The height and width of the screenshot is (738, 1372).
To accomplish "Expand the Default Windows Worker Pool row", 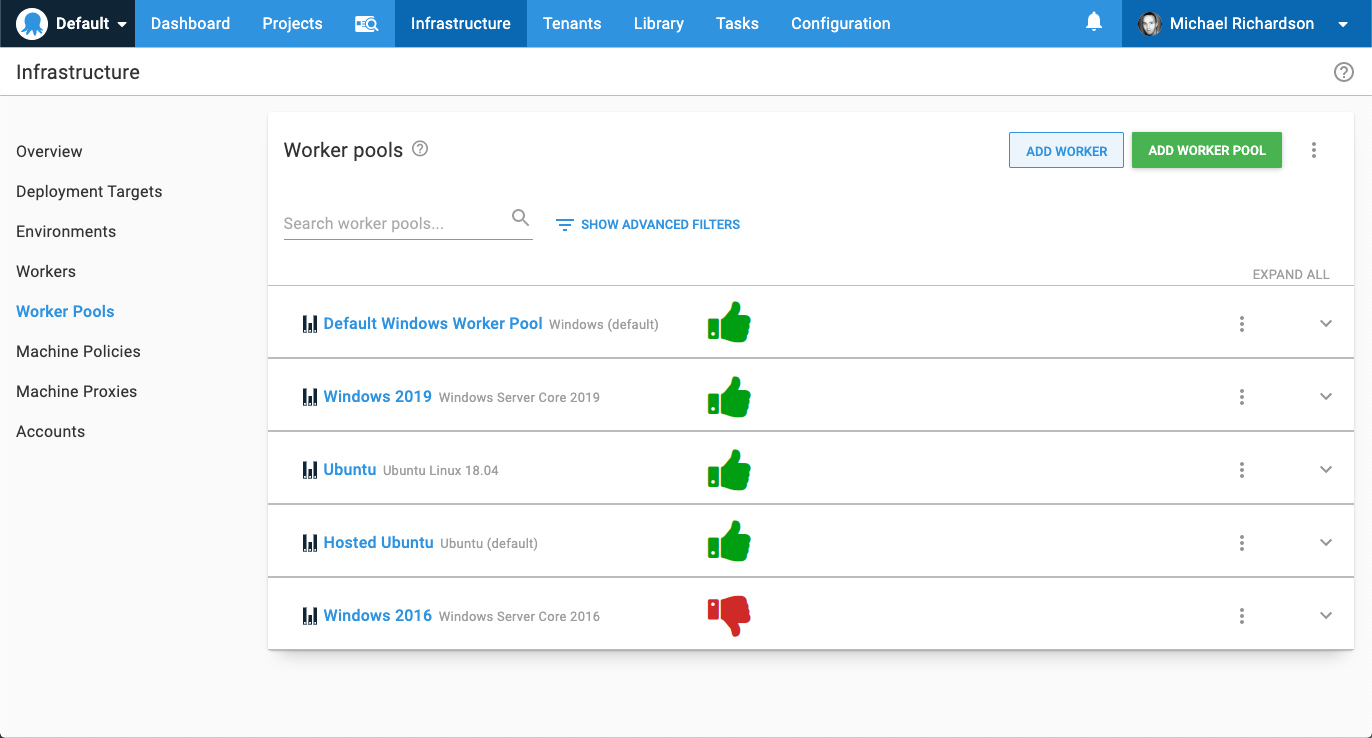I will (1326, 324).
